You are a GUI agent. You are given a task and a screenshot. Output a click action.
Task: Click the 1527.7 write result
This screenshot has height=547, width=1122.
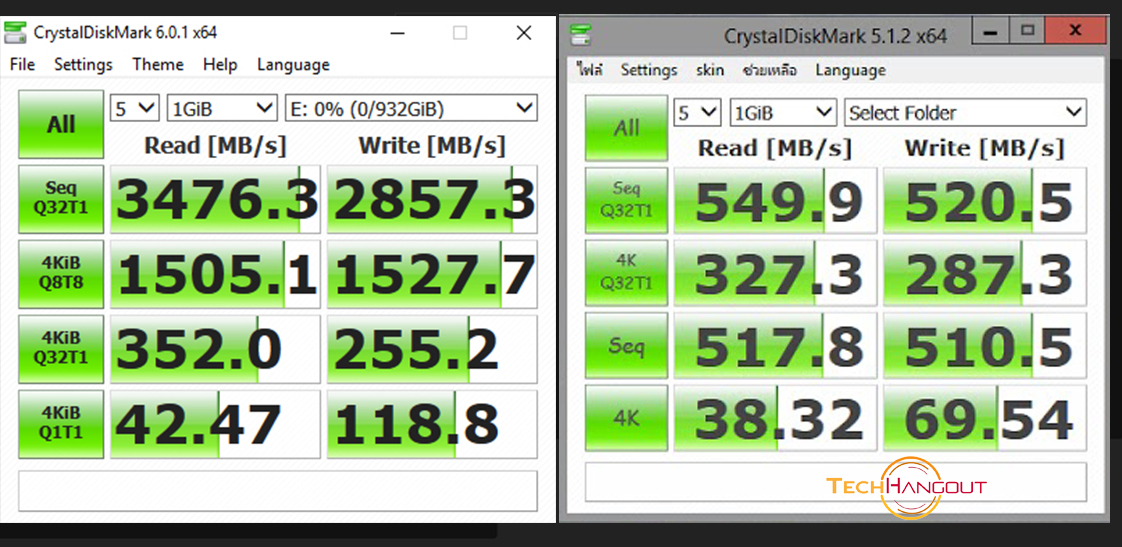(x=432, y=274)
